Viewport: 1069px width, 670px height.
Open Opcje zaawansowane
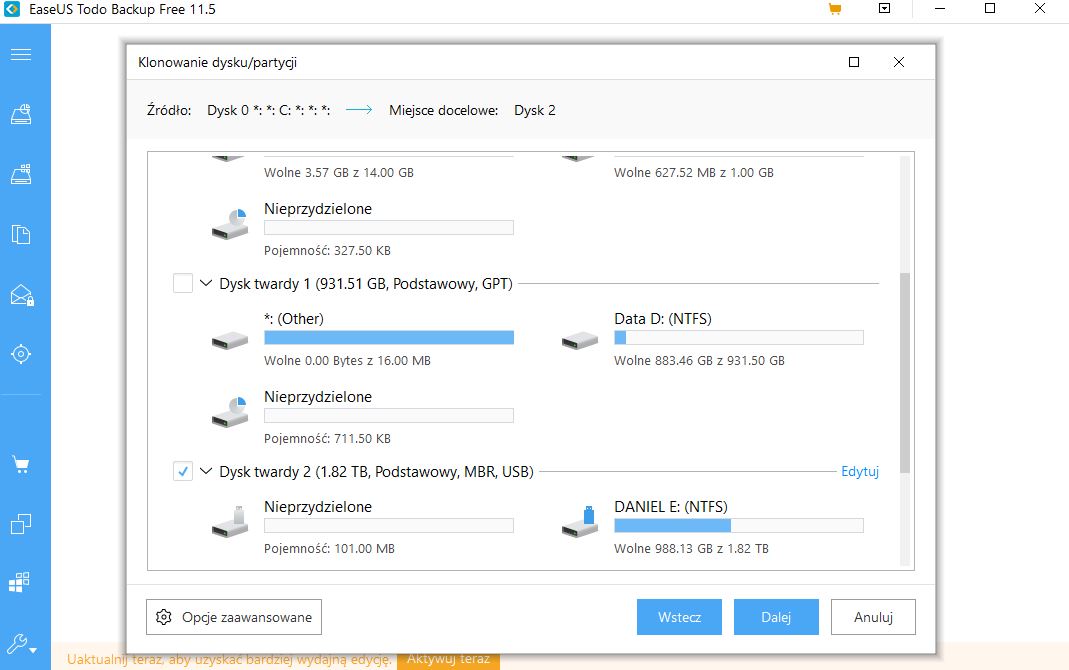point(234,617)
